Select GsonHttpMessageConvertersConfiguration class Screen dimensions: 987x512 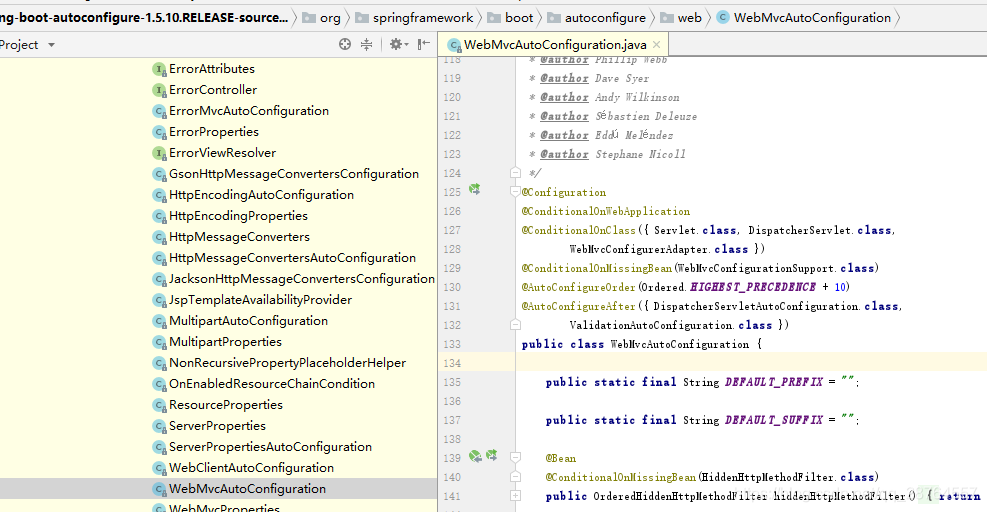pos(293,174)
